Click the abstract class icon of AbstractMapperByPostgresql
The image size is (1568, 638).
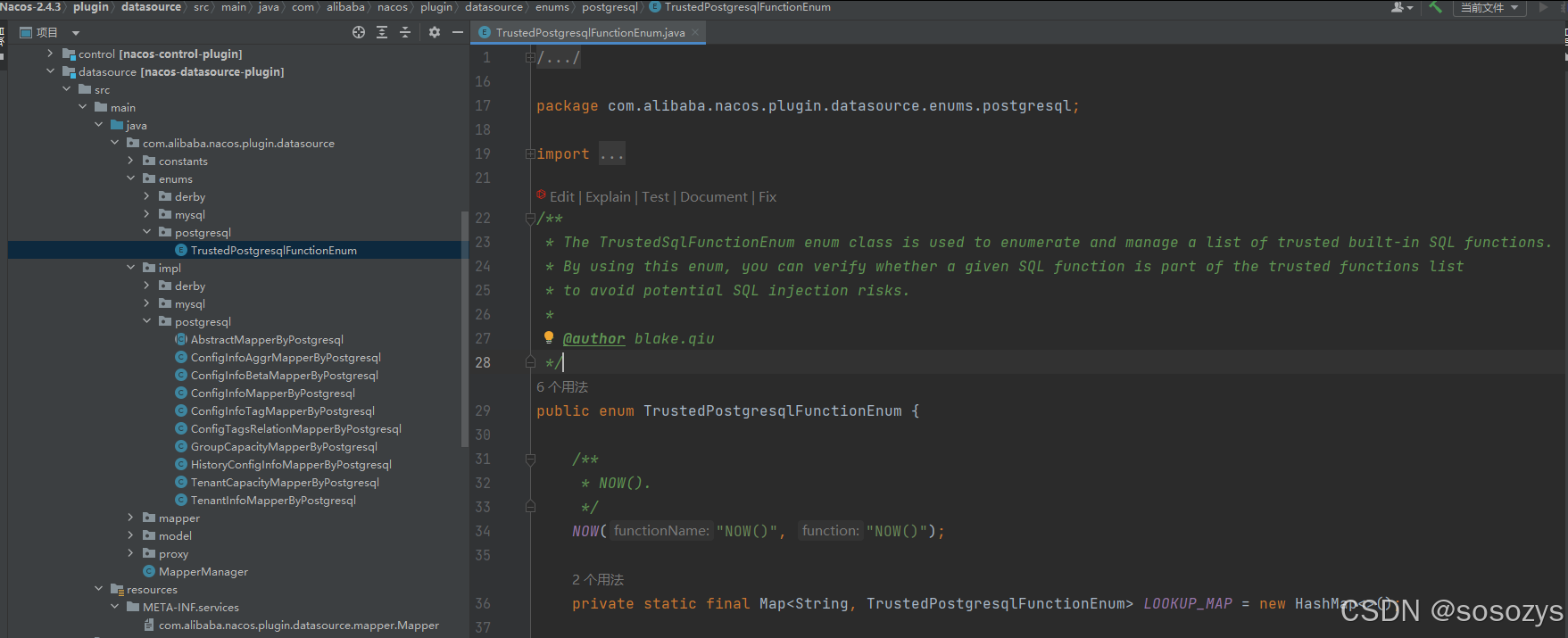[x=181, y=339]
